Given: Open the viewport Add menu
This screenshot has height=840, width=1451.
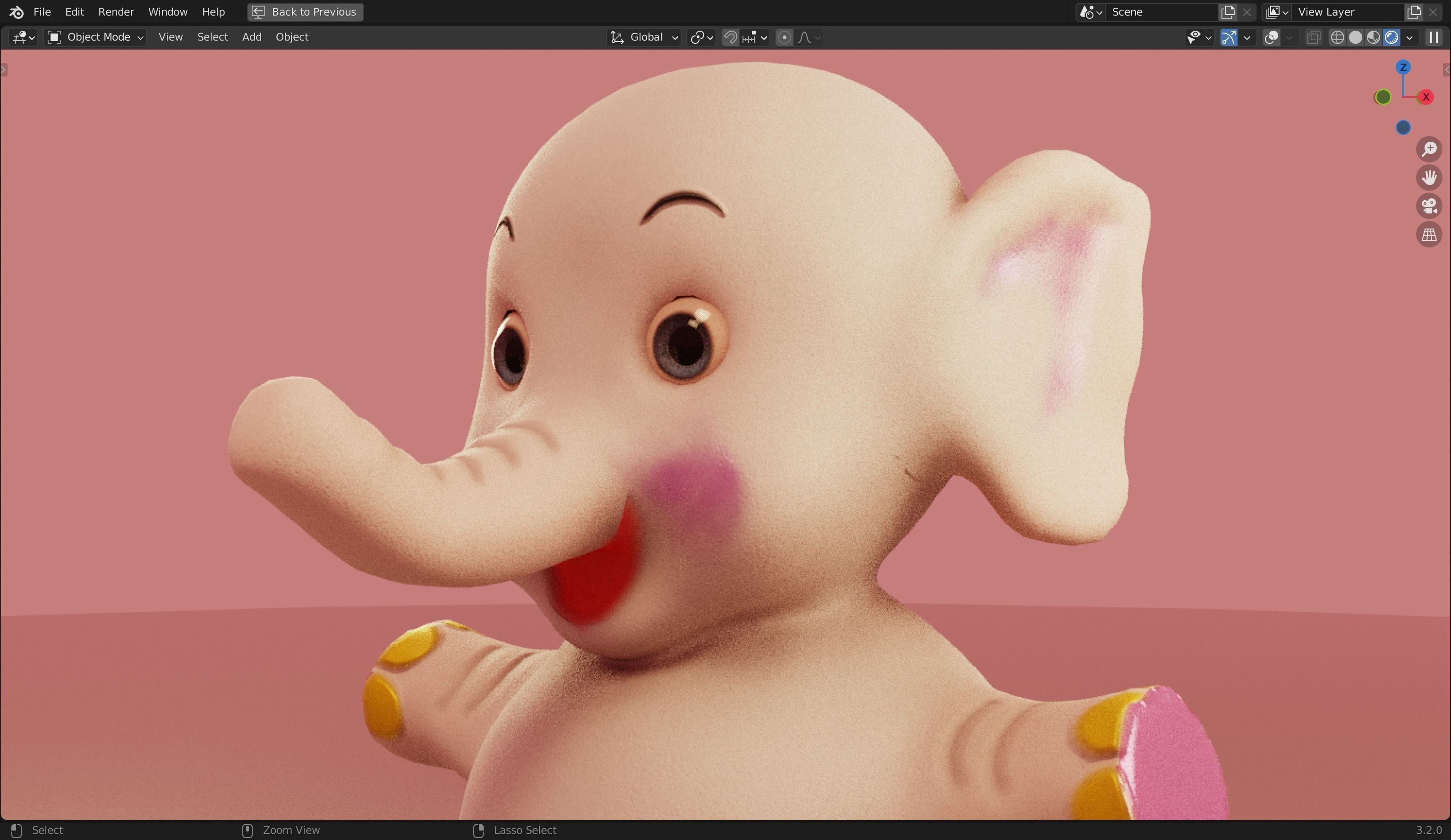Looking at the screenshot, I should point(252,37).
